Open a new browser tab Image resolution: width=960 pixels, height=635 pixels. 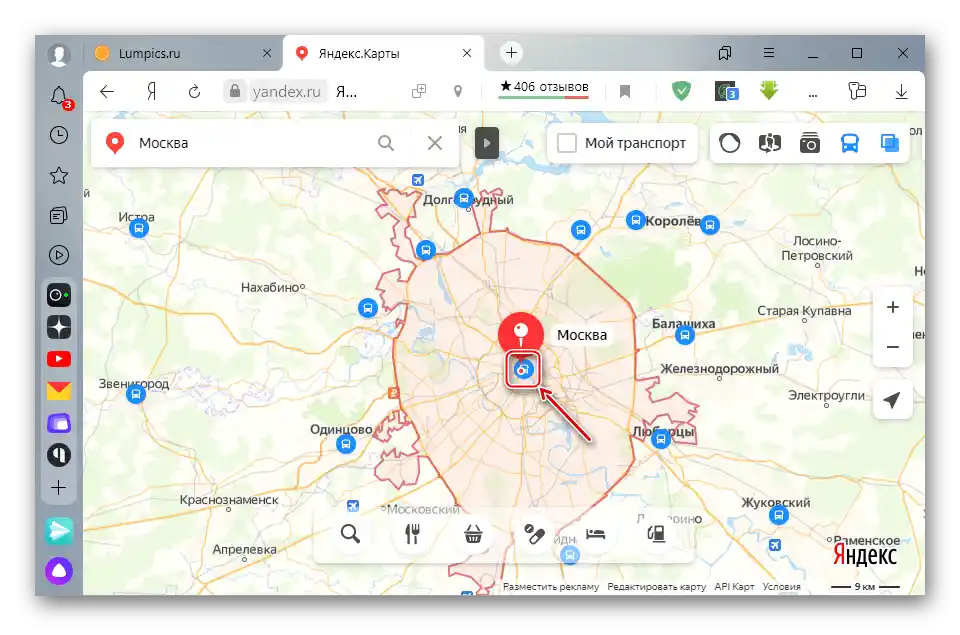coord(511,53)
